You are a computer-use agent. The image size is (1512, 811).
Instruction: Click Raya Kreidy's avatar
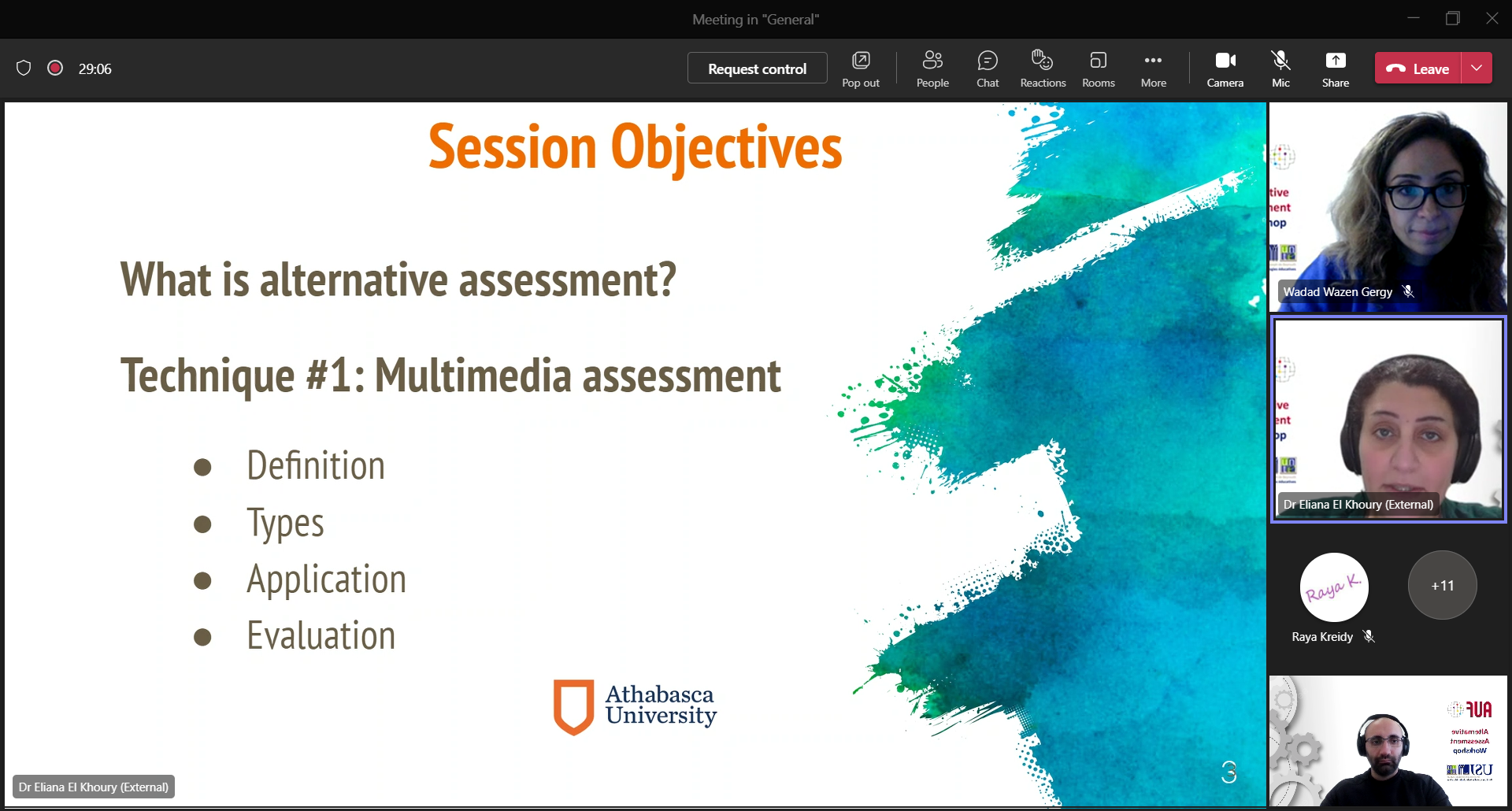tap(1334, 587)
